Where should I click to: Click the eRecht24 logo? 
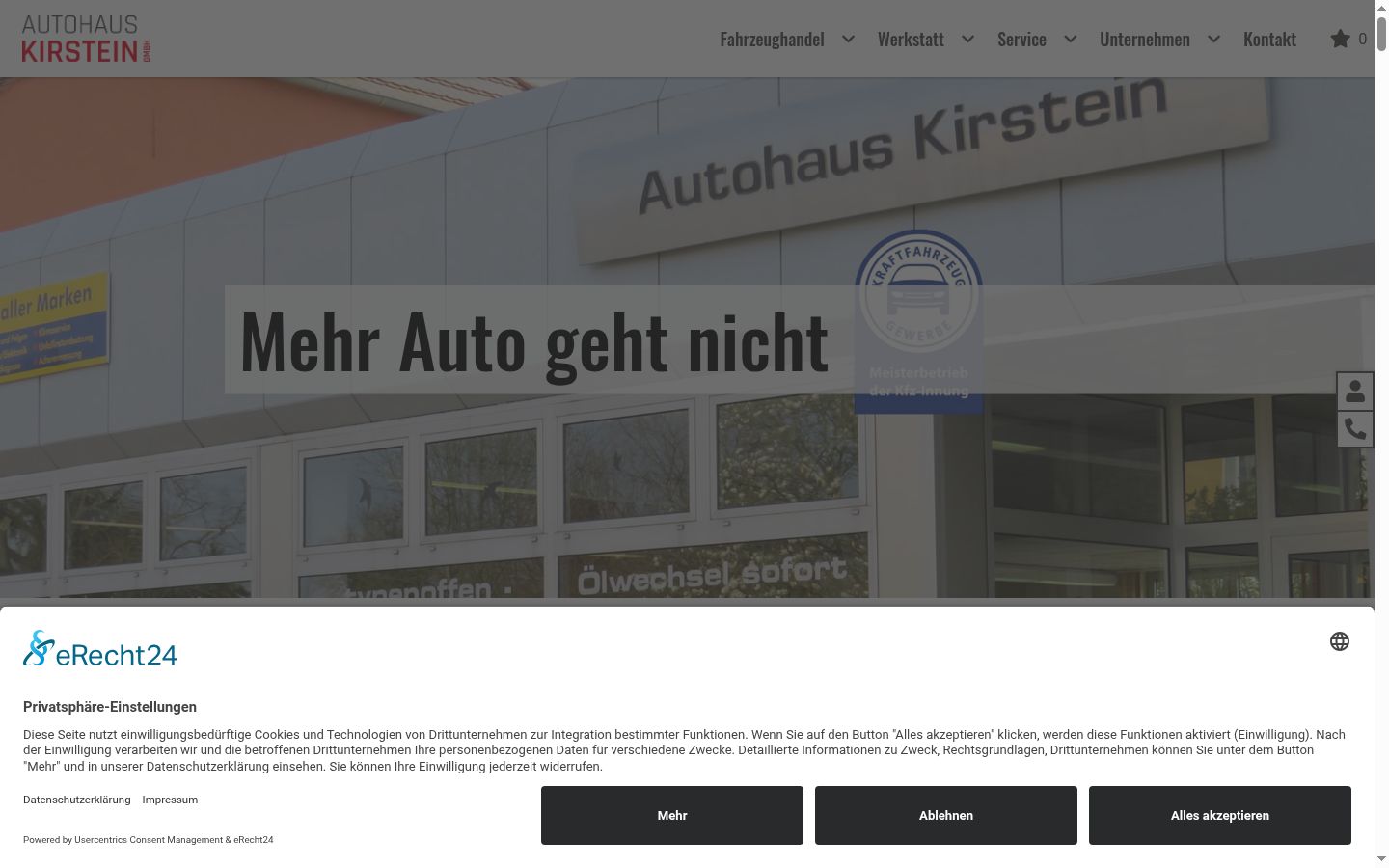[100, 649]
